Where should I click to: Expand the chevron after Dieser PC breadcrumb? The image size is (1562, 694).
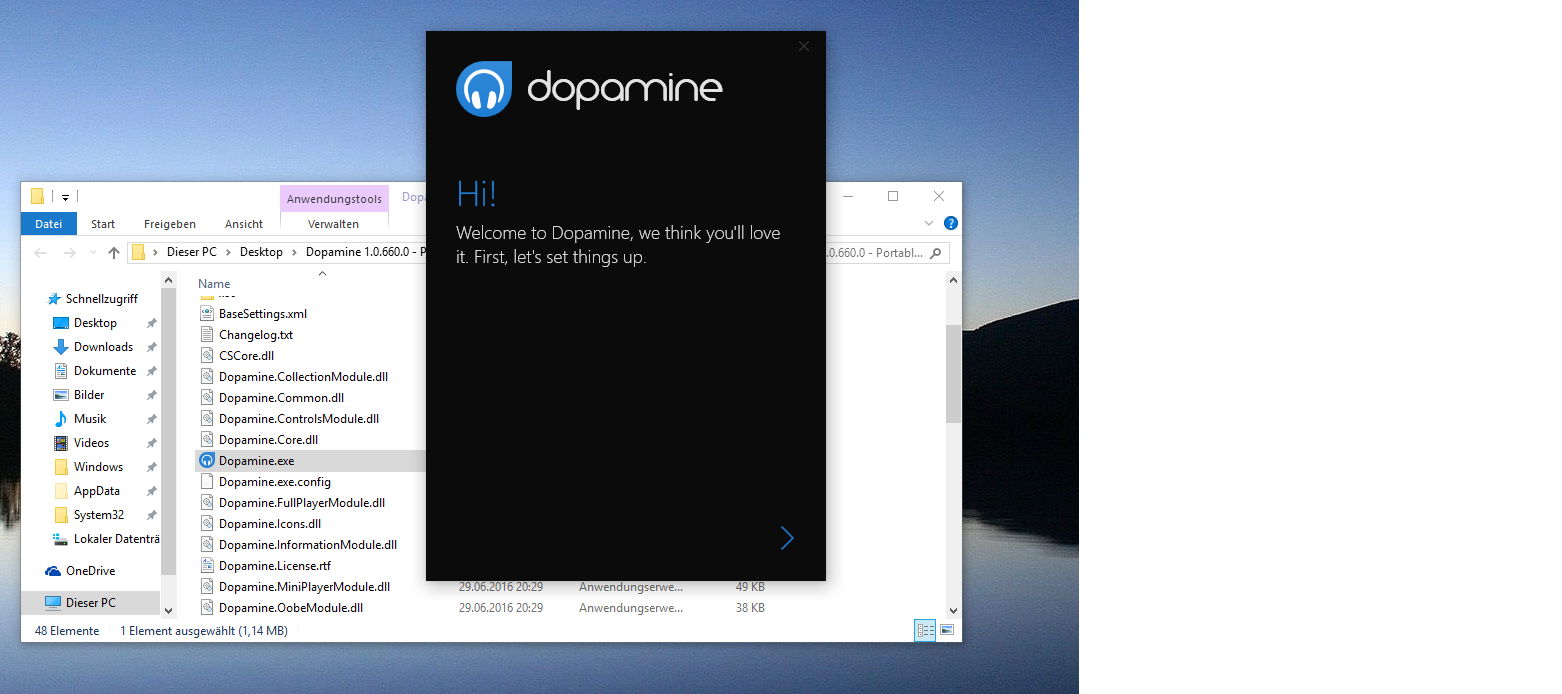click(228, 253)
